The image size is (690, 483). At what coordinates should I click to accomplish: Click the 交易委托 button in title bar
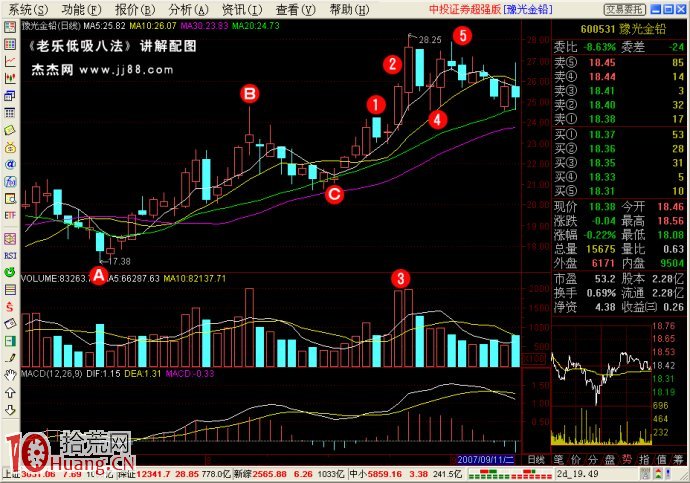[x=624, y=9]
